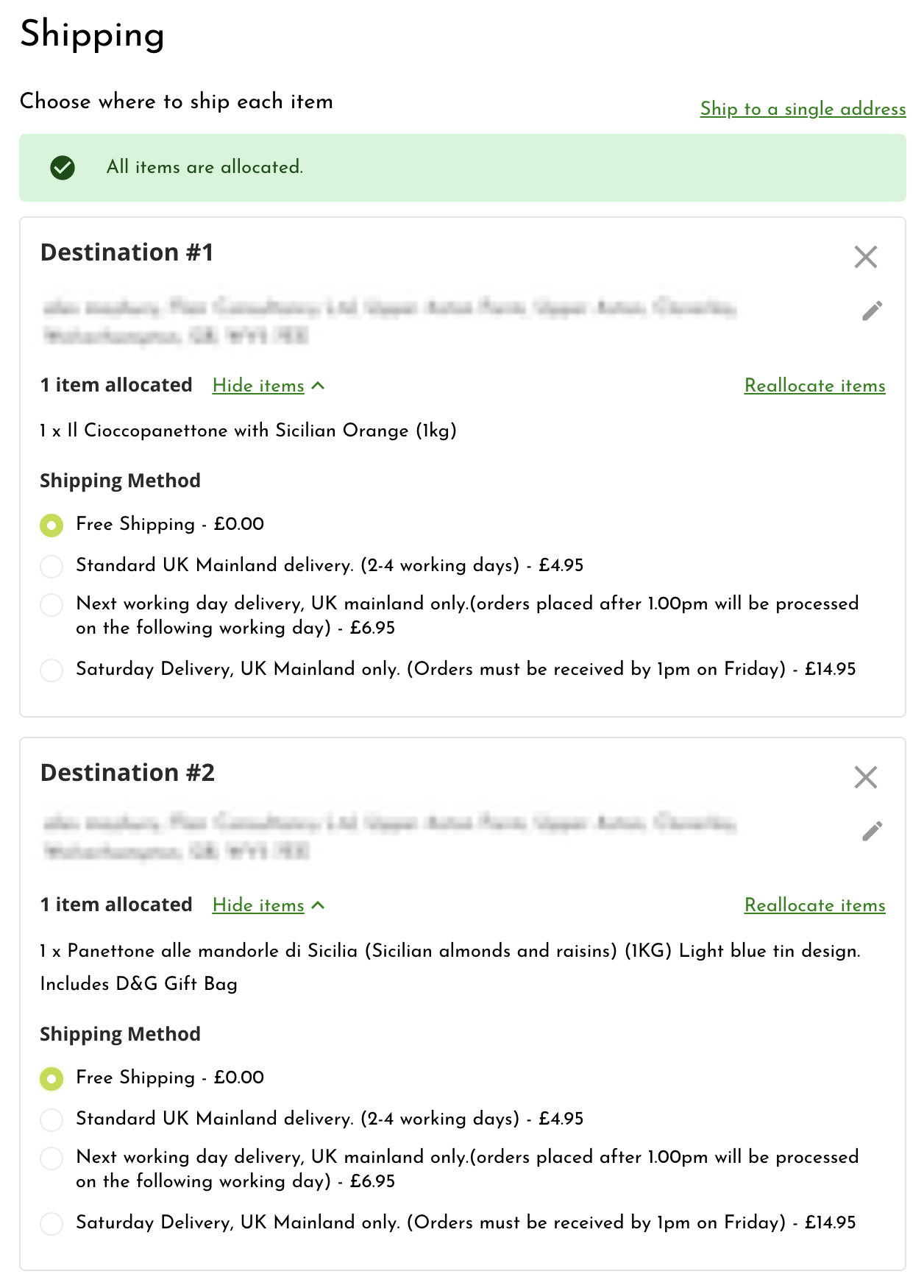Choose Standard UK Mainland delivery for Destination #1

tap(51, 567)
